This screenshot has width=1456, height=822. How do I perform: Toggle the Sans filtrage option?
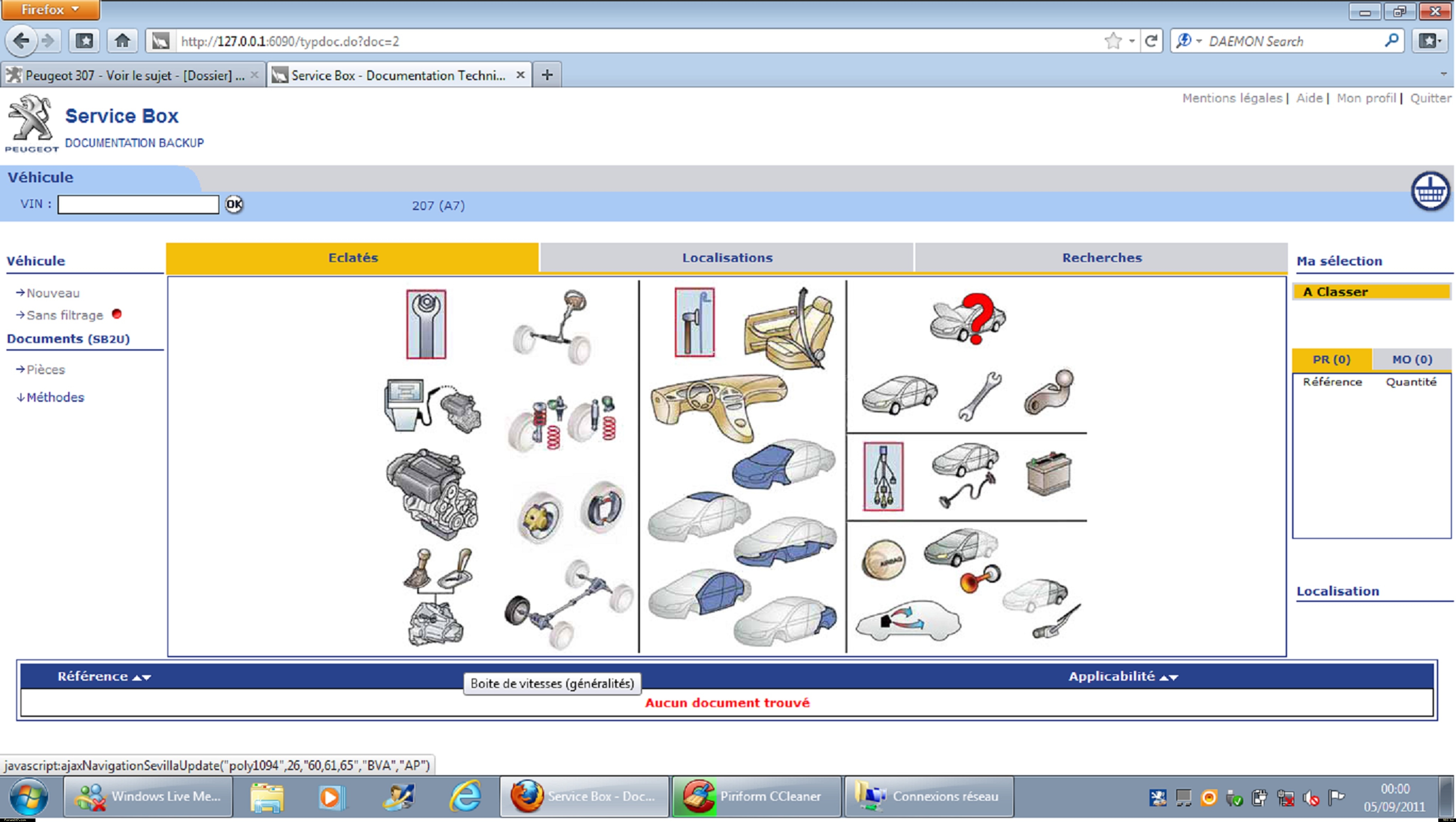point(65,315)
